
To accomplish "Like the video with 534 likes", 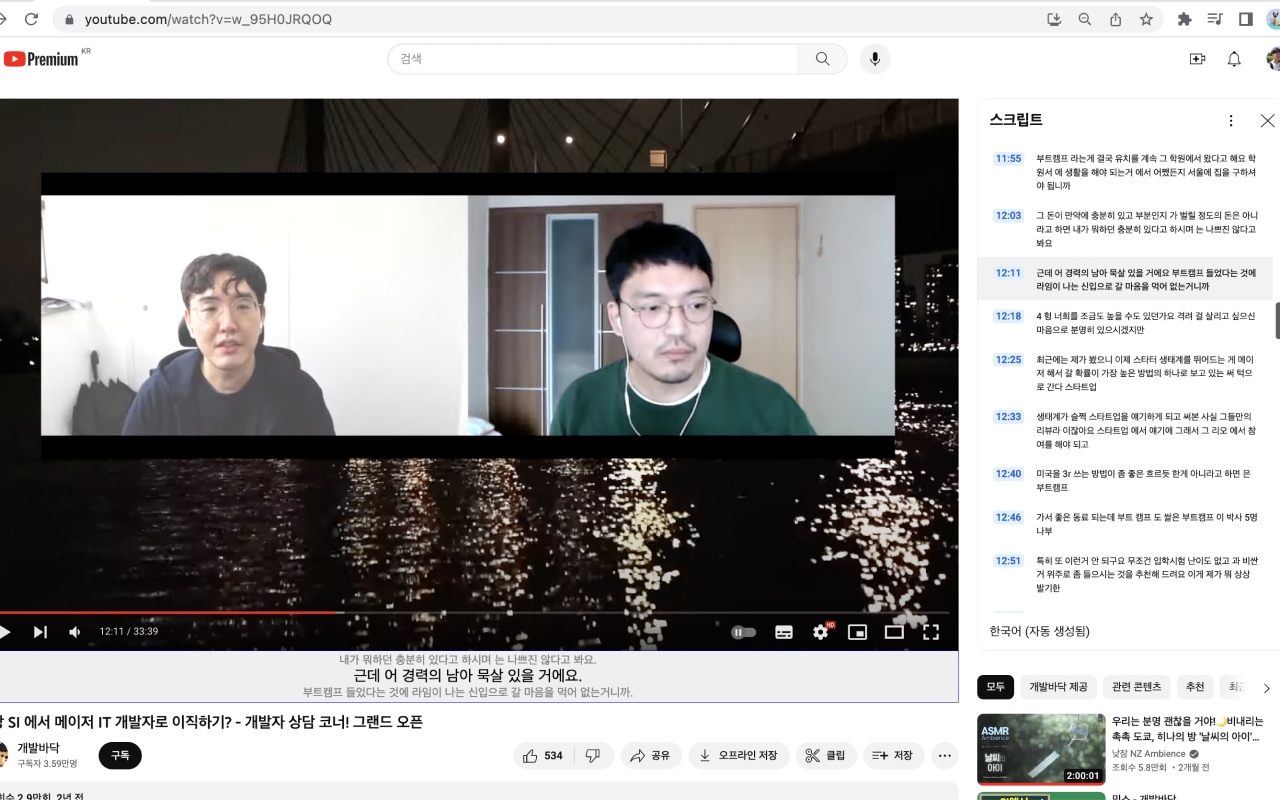I will click(x=542, y=756).
